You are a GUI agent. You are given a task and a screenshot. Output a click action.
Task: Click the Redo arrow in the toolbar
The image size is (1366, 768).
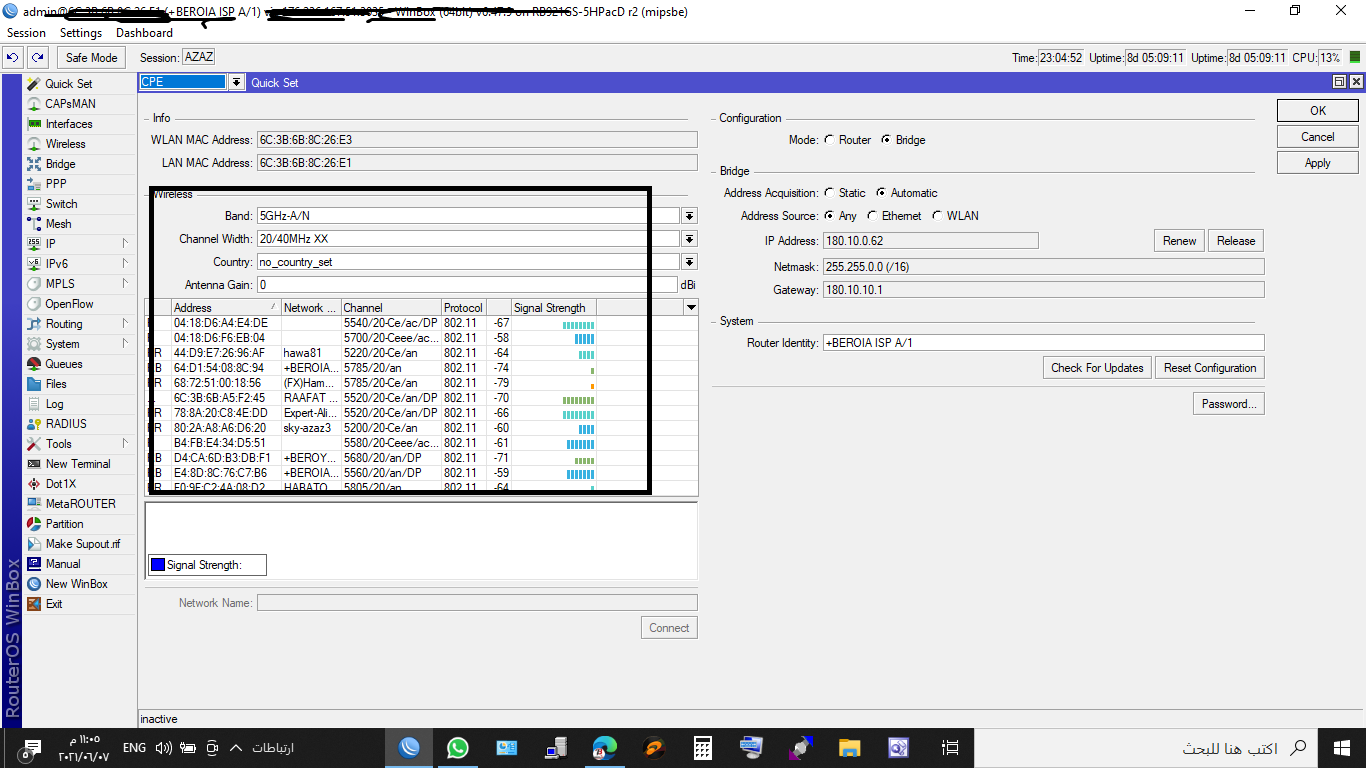tap(37, 58)
